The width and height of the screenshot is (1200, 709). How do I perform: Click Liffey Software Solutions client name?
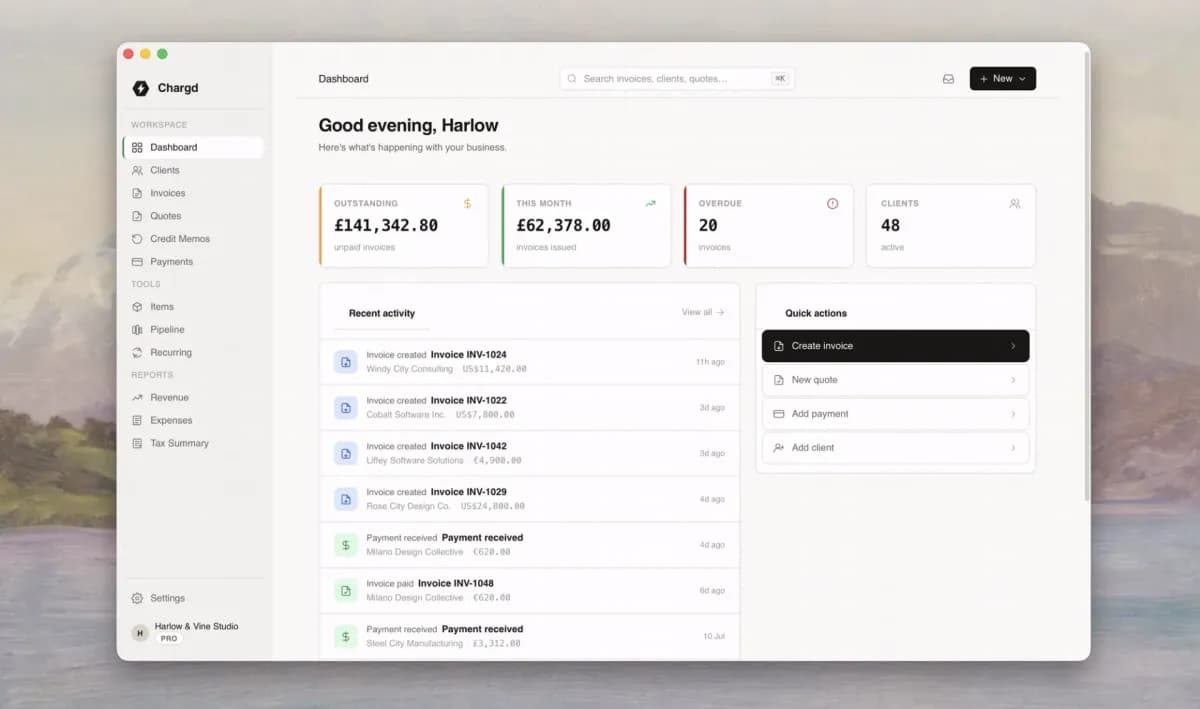tap(415, 461)
